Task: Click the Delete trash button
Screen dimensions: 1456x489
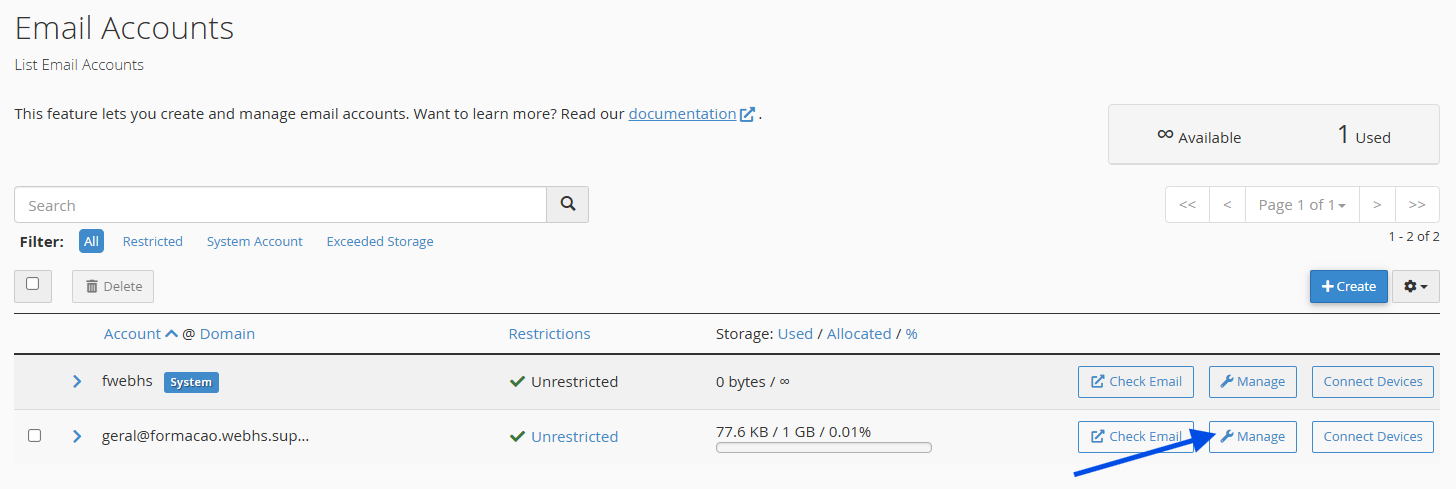Action: [113, 286]
